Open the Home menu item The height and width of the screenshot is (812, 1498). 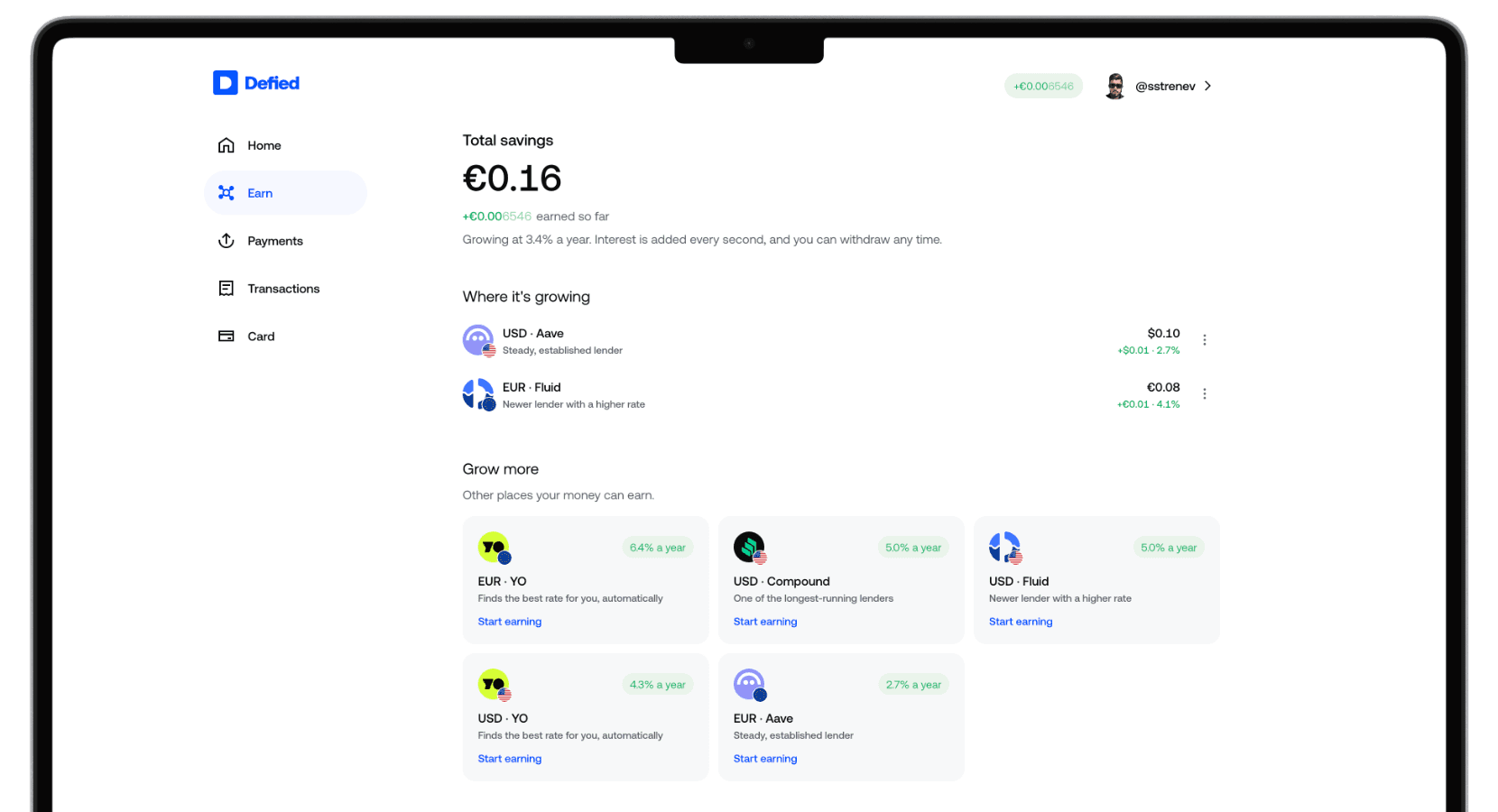[285, 145]
